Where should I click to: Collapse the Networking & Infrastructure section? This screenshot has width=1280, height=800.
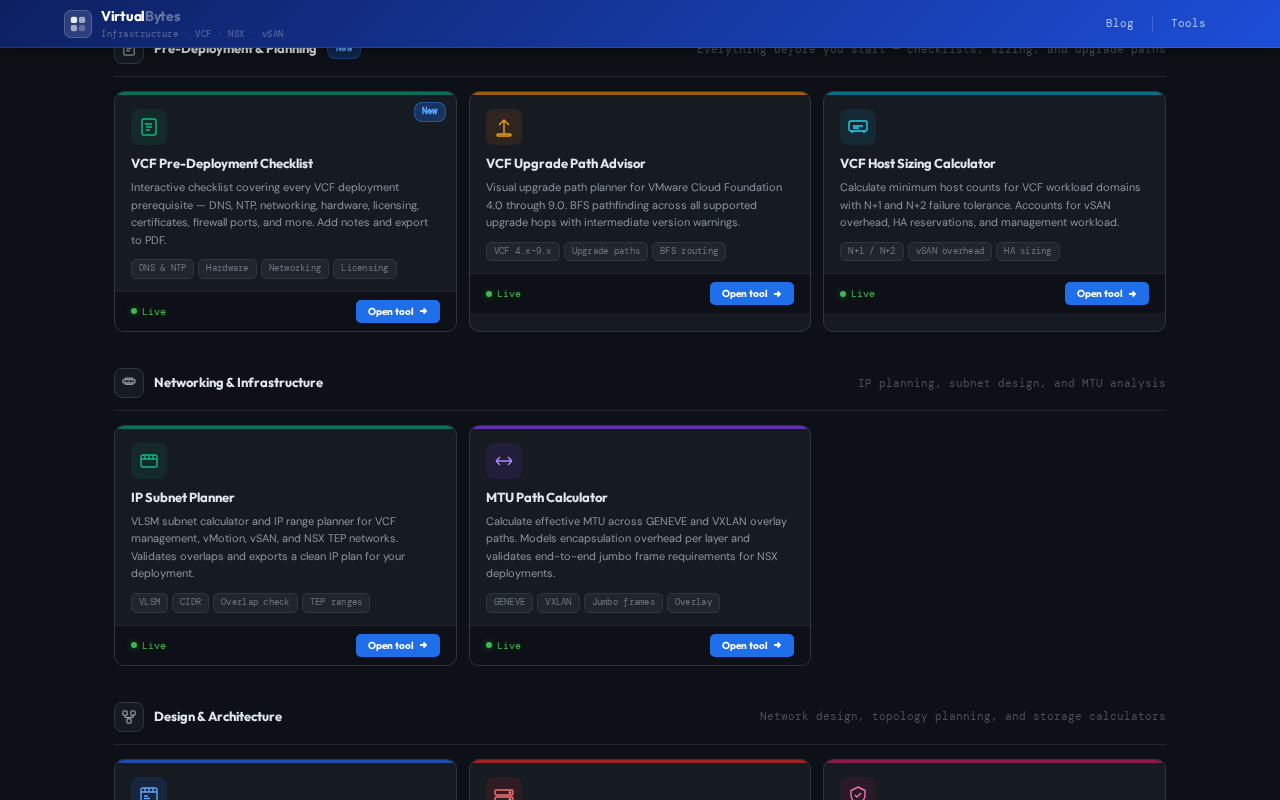tap(238, 383)
